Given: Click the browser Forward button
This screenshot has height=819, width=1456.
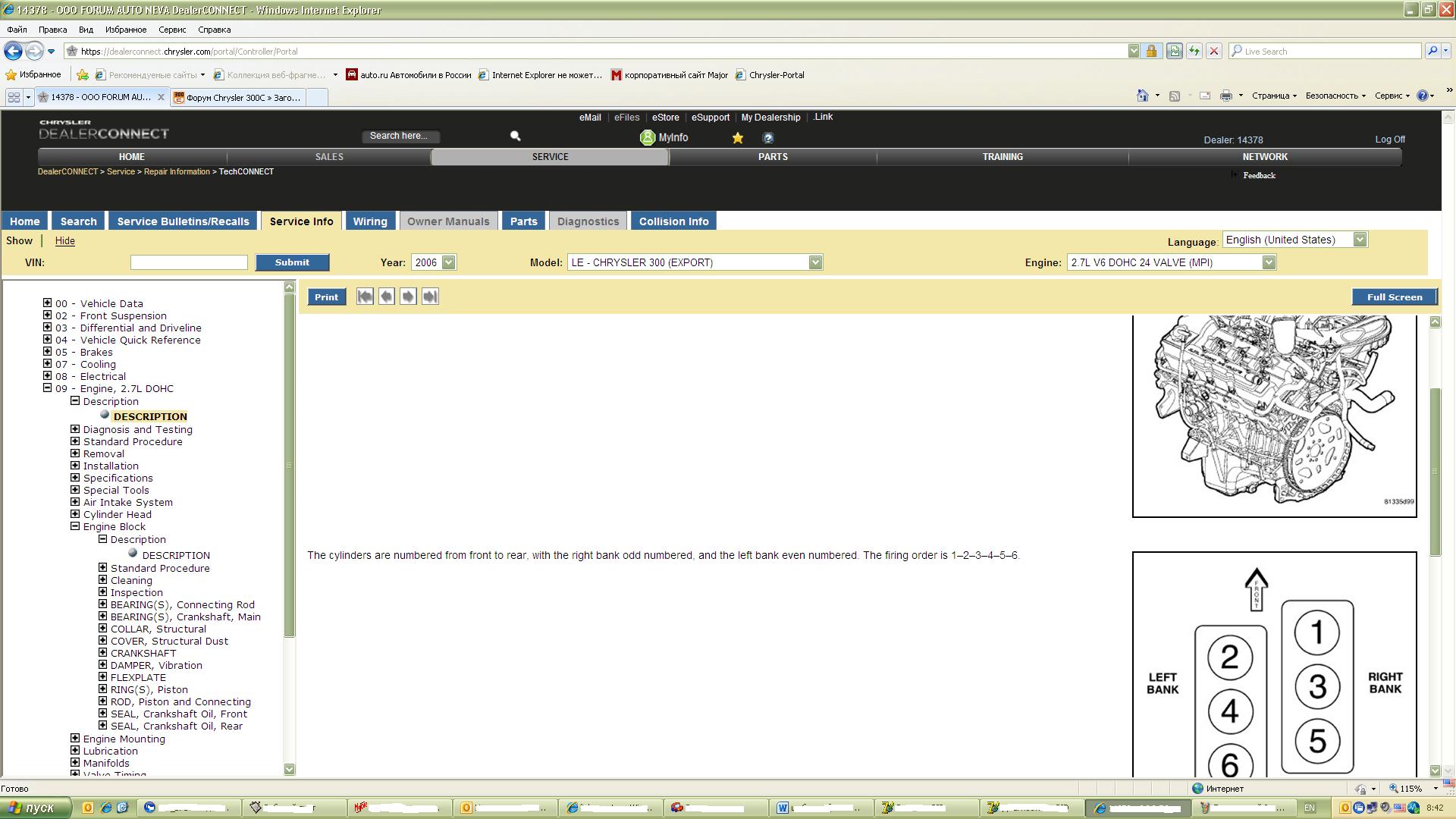Looking at the screenshot, I should point(34,51).
